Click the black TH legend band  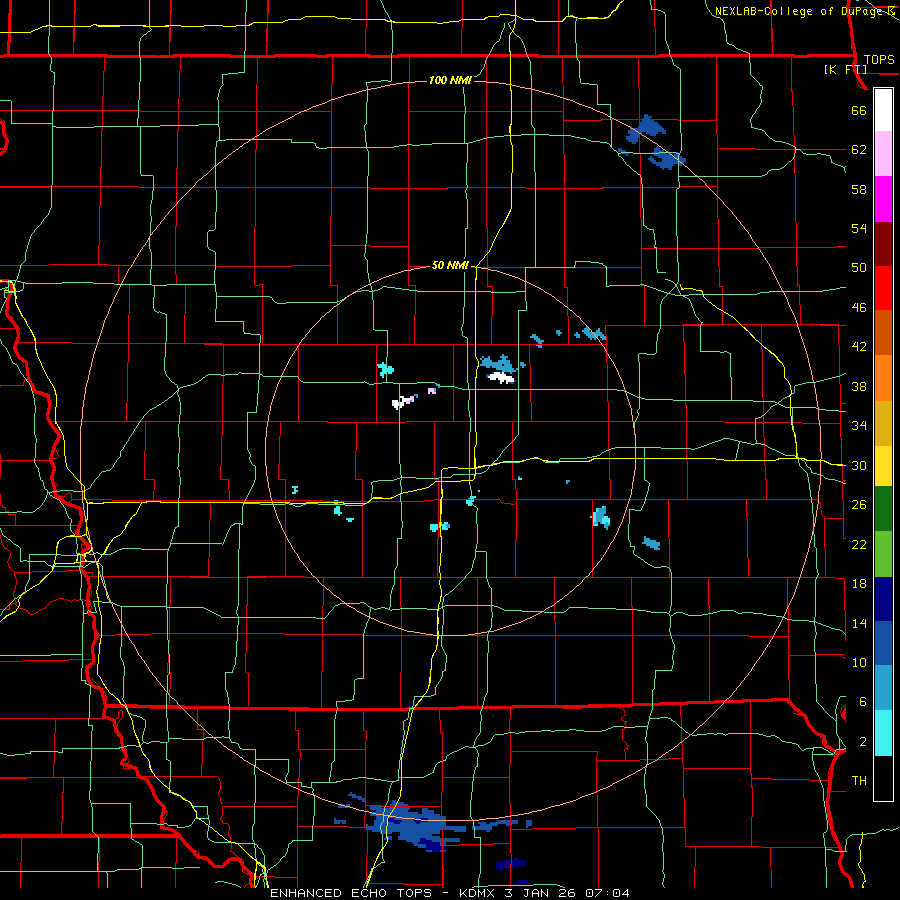click(x=883, y=778)
